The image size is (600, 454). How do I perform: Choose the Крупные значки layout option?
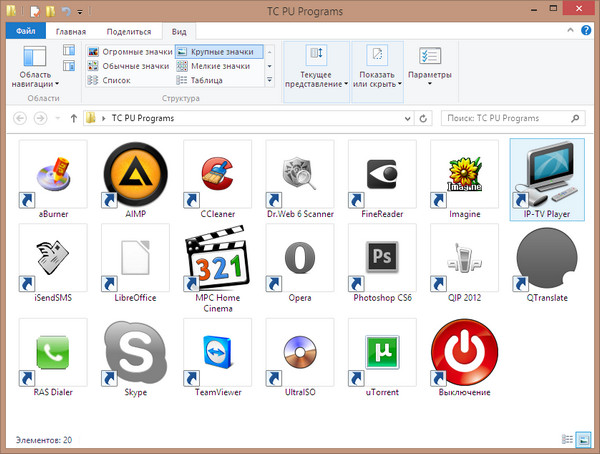click(x=218, y=52)
